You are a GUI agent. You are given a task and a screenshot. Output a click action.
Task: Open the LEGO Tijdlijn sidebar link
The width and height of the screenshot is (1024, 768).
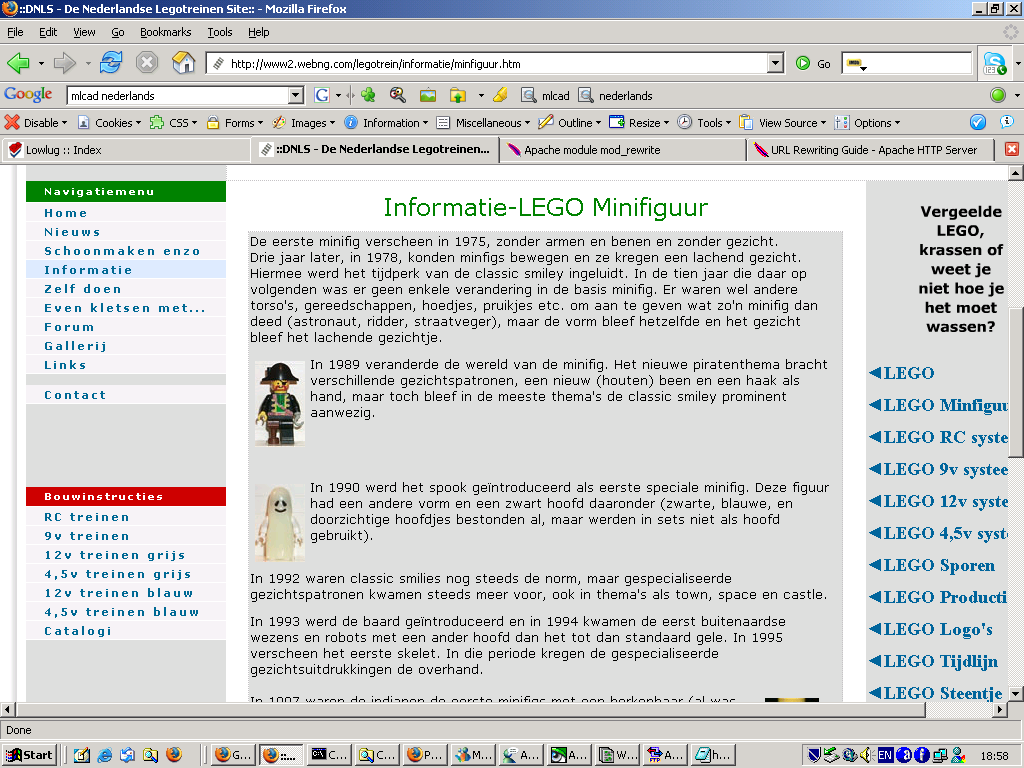[x=934, y=662]
